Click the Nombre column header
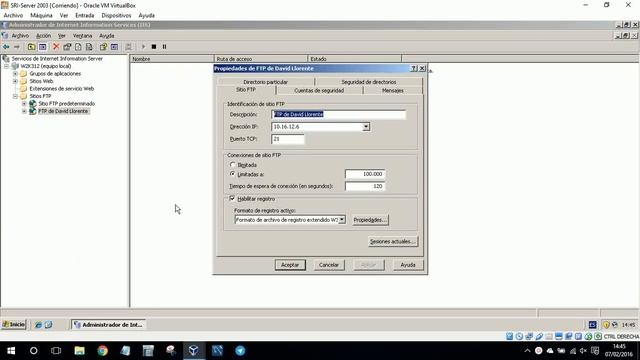Viewport: 640px width, 360px height. pos(171,59)
